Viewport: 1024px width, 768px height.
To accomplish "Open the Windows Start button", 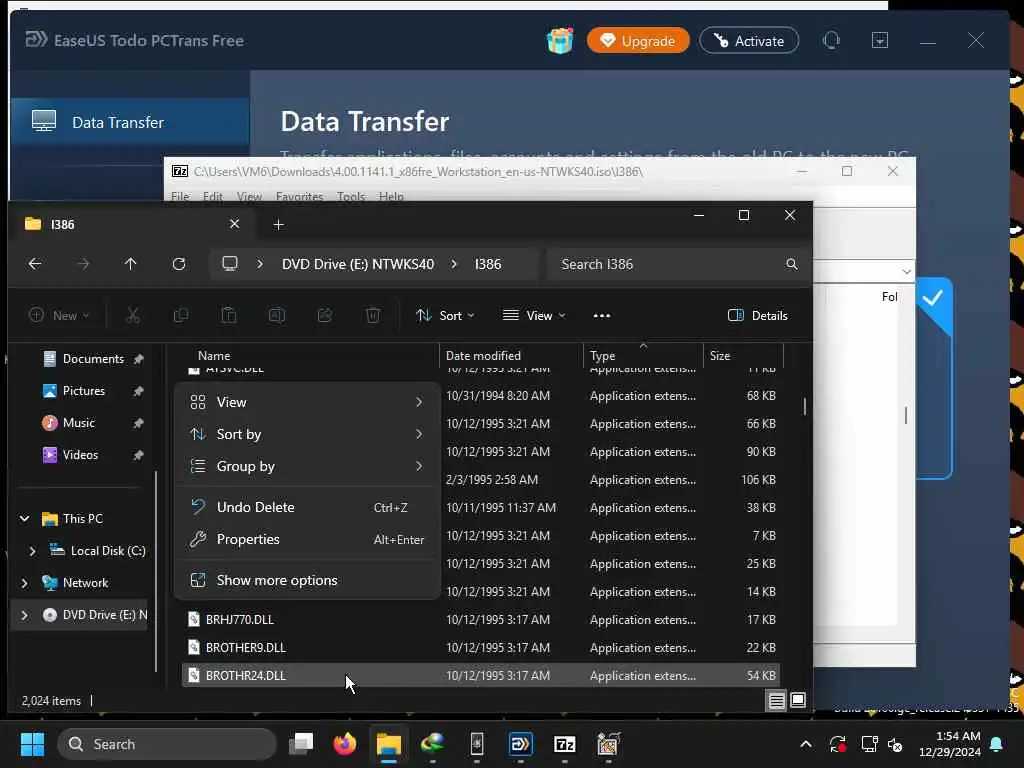I will (x=32, y=744).
